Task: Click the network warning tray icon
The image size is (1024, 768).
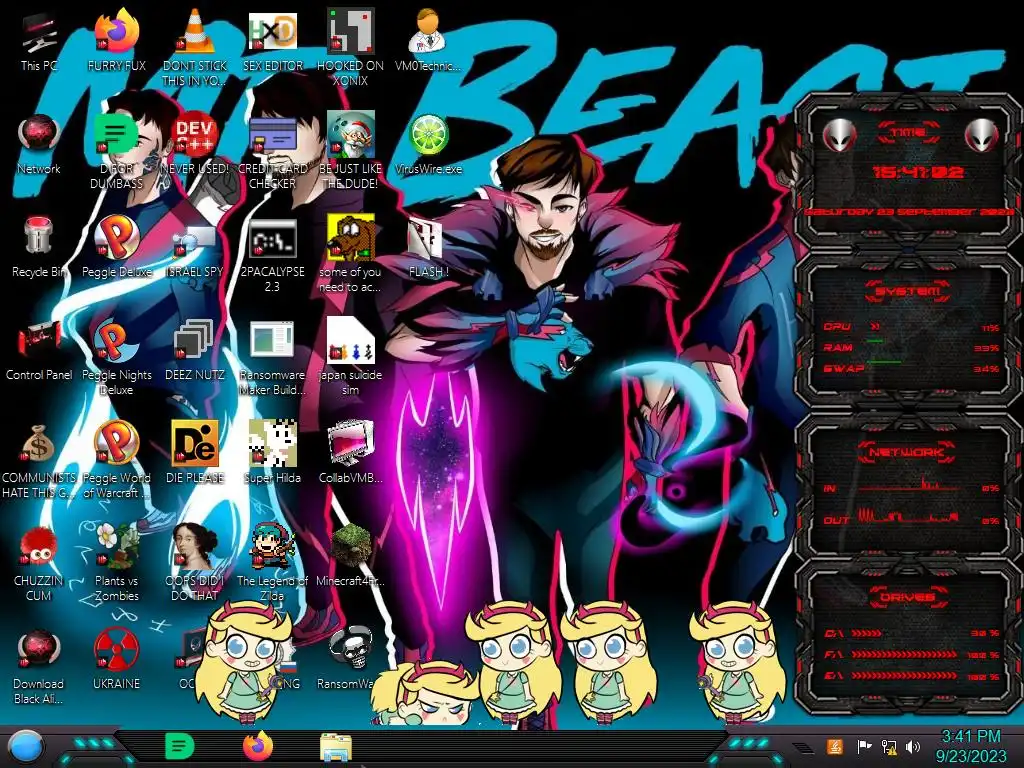Action: click(889, 746)
